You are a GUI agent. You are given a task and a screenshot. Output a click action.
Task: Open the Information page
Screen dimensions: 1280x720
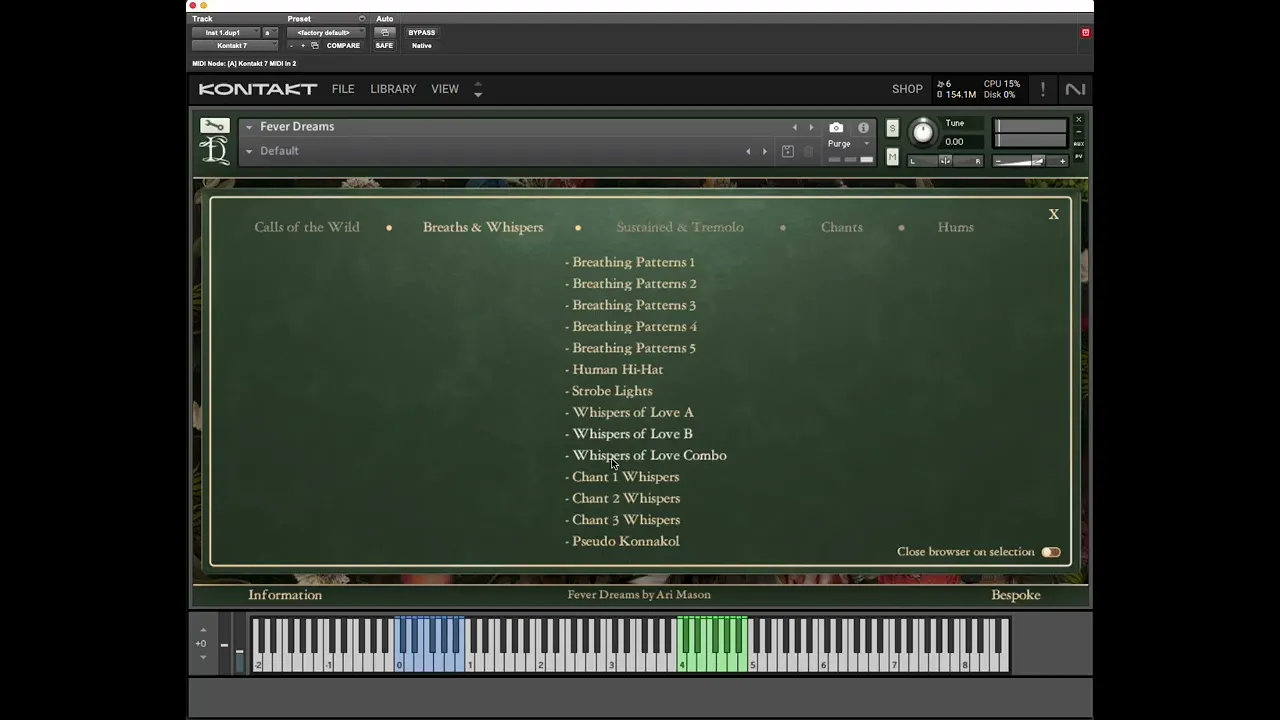point(285,595)
